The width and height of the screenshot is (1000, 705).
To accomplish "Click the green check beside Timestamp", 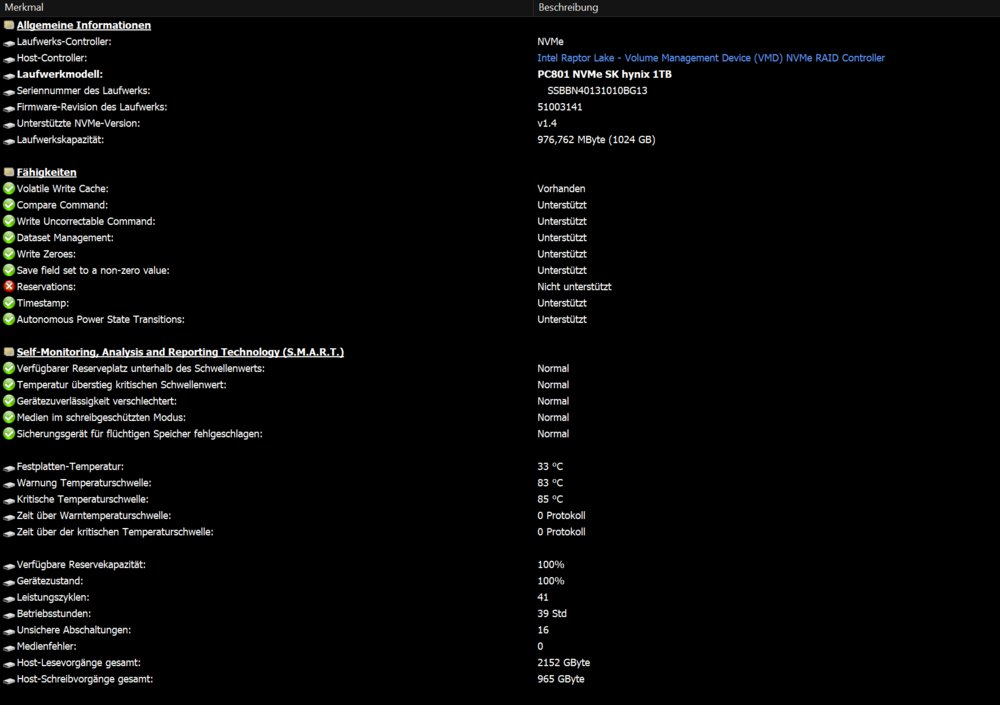I will (x=9, y=303).
